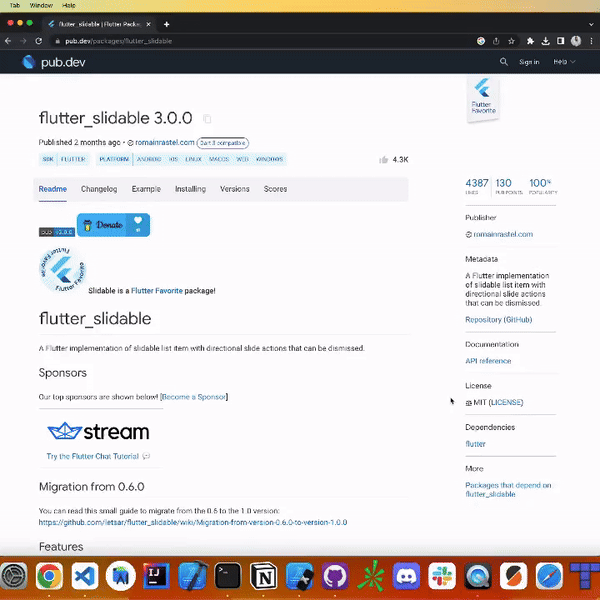Open the Repository (GitHub) link

[498, 320]
